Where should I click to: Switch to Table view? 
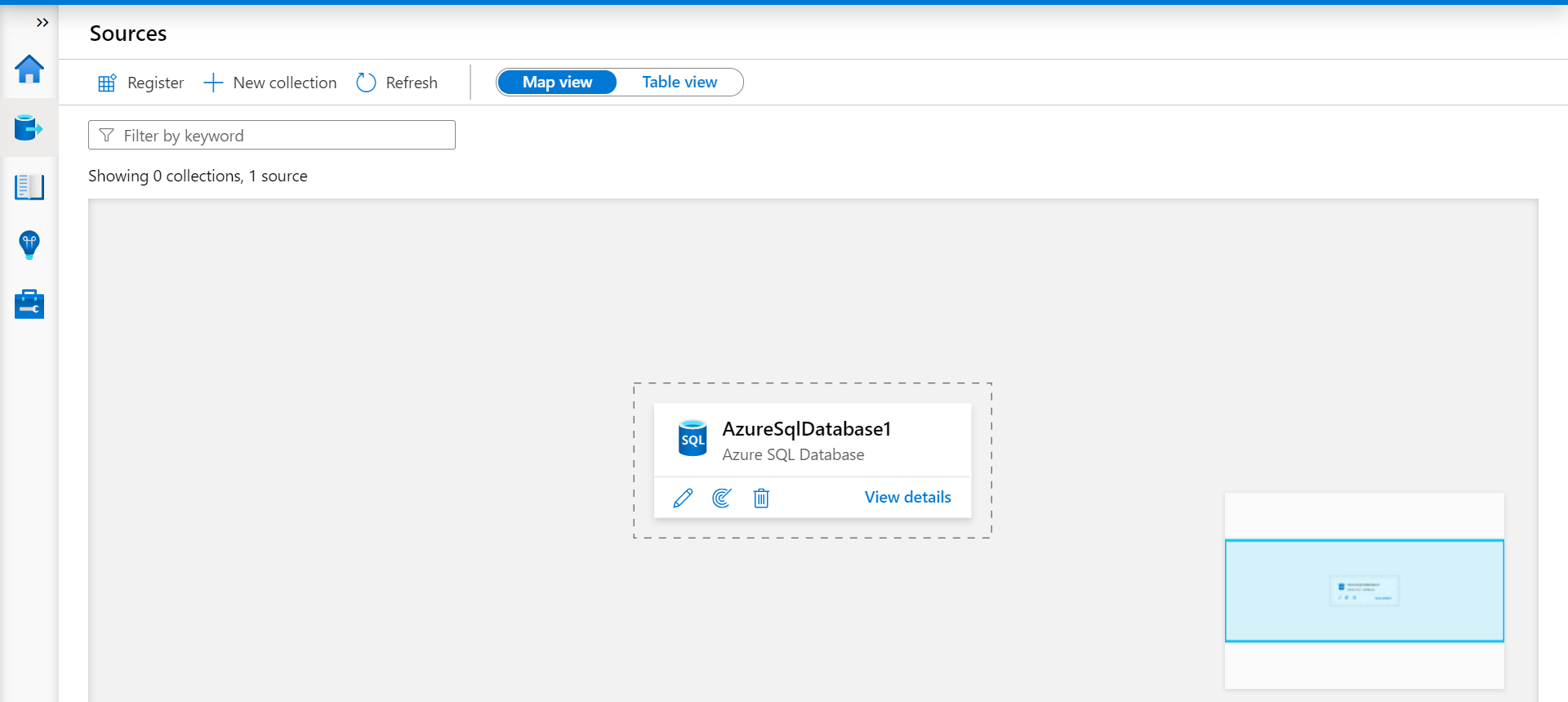(x=679, y=83)
